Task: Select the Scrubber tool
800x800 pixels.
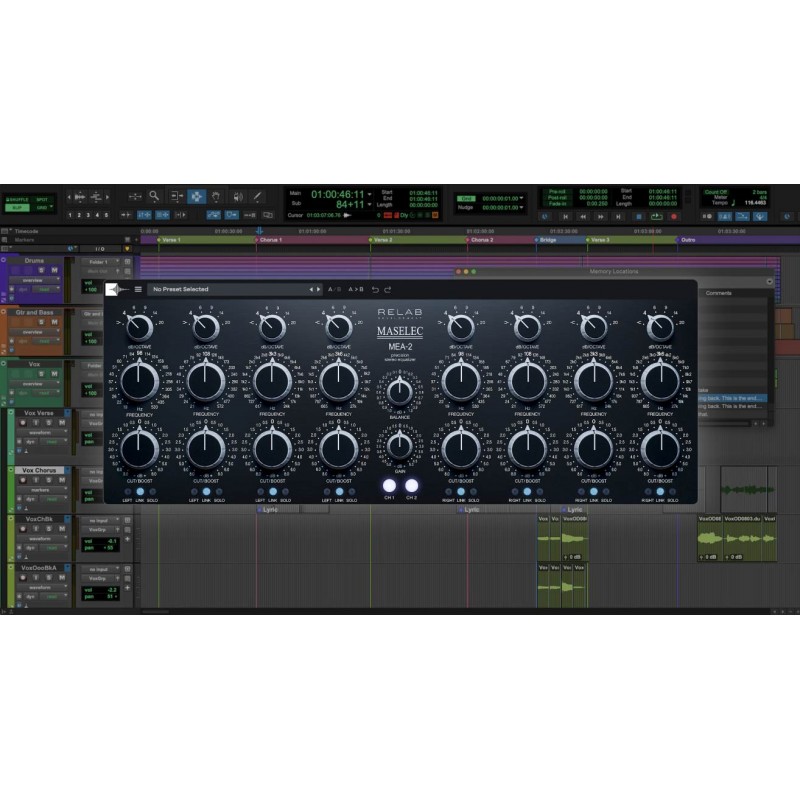Action: click(237, 196)
